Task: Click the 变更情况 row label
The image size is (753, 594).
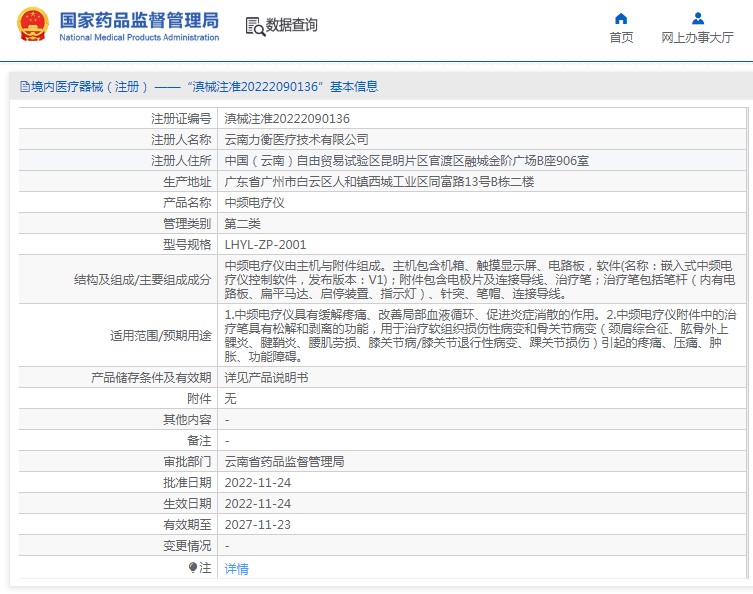Action: [187, 546]
